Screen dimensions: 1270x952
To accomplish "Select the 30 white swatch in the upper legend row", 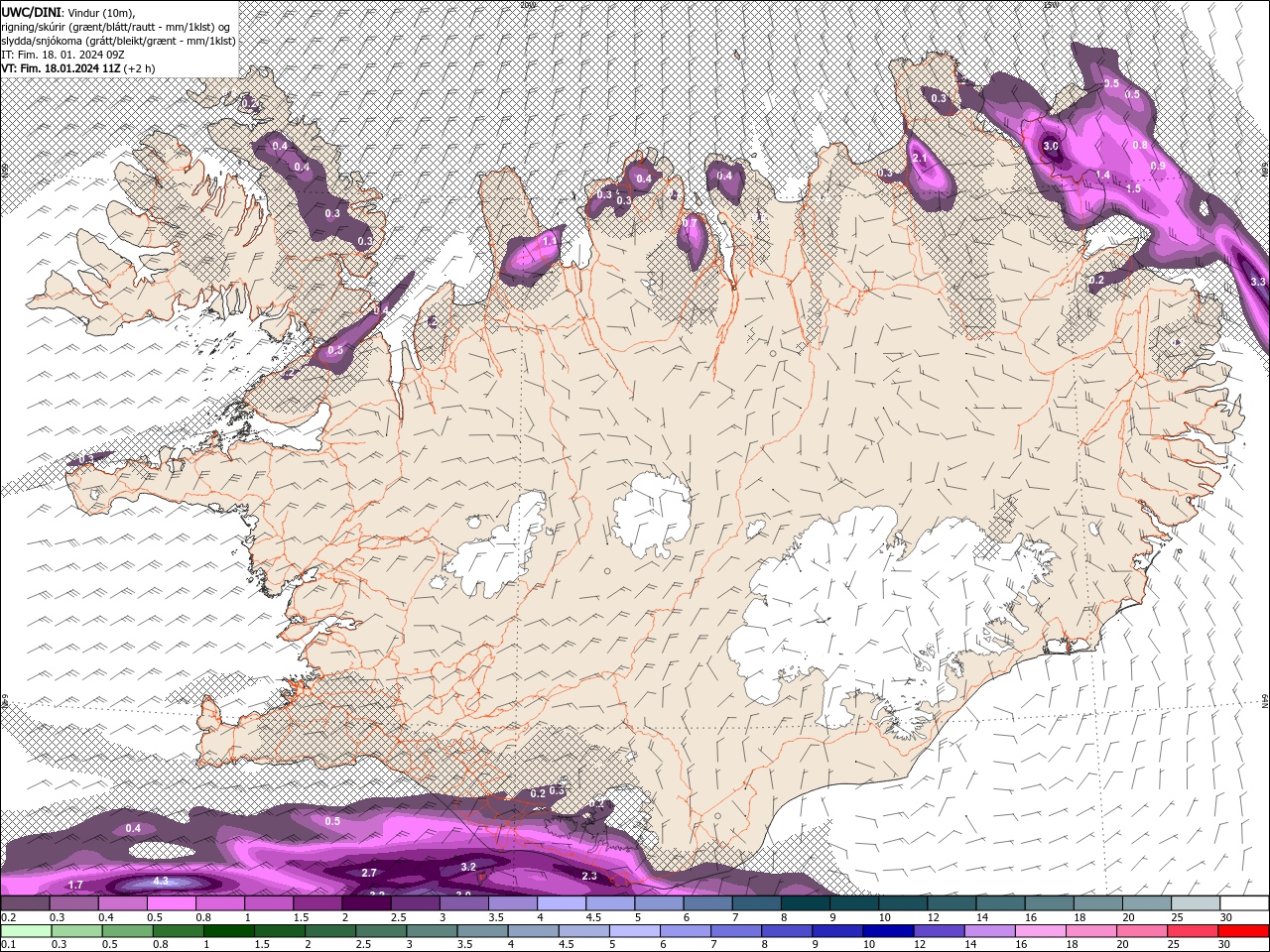I will tap(1244, 903).
